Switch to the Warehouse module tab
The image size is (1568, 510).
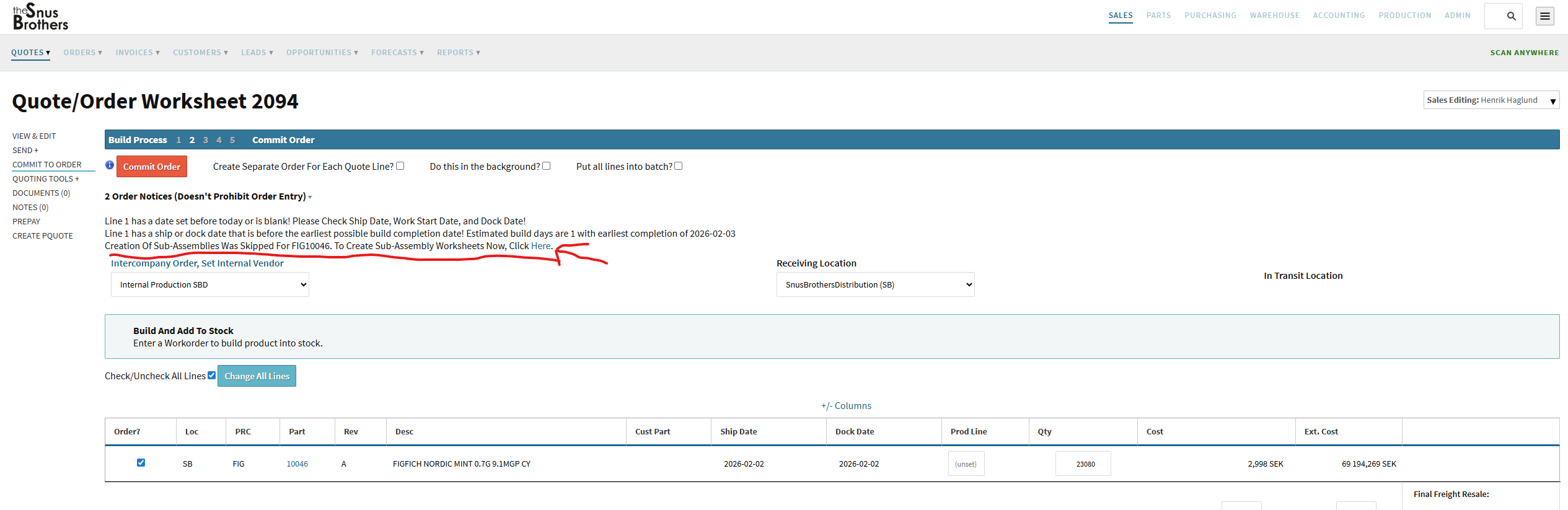point(1274,15)
